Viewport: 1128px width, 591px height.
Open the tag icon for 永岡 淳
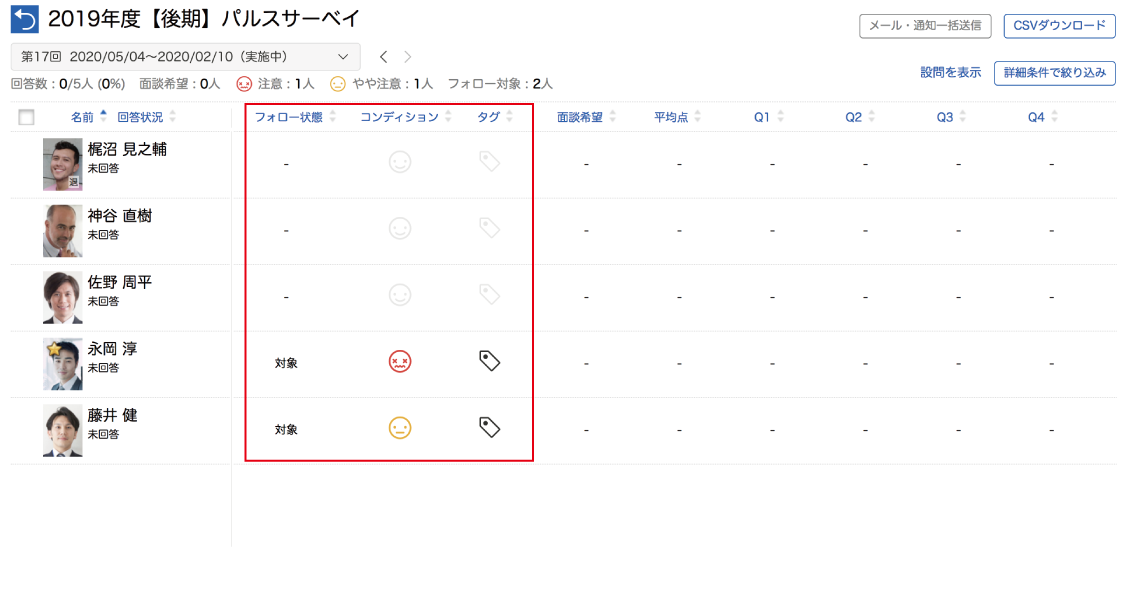click(489, 362)
